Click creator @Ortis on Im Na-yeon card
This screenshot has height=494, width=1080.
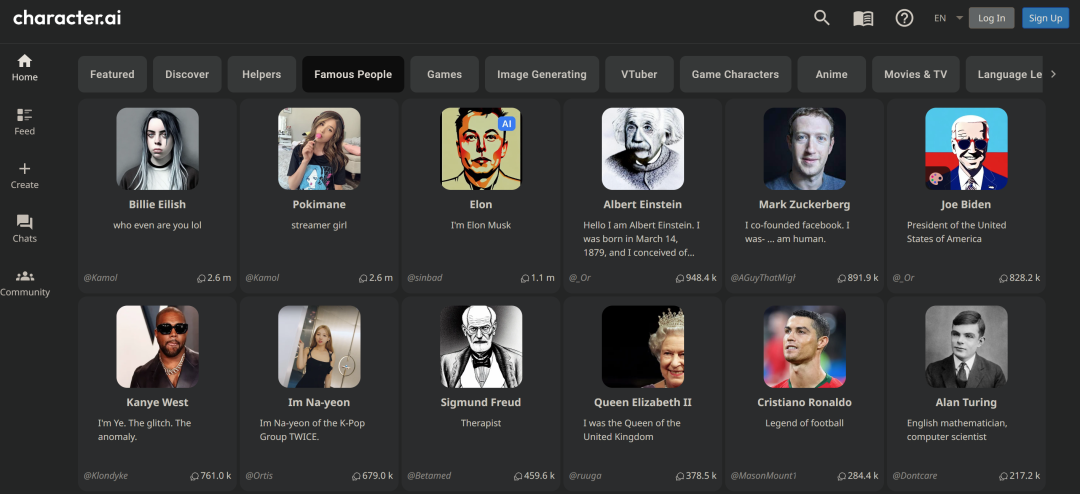point(259,475)
